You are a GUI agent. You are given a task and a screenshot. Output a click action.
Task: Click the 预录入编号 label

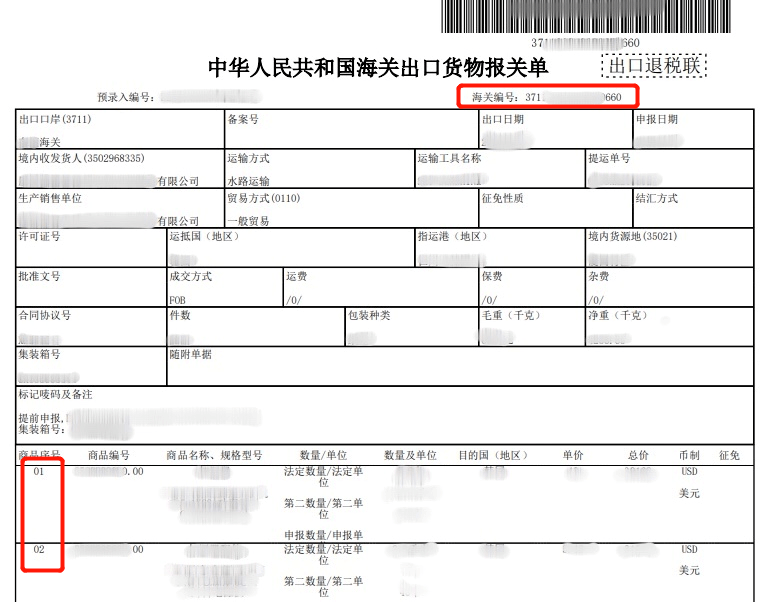[x=126, y=97]
